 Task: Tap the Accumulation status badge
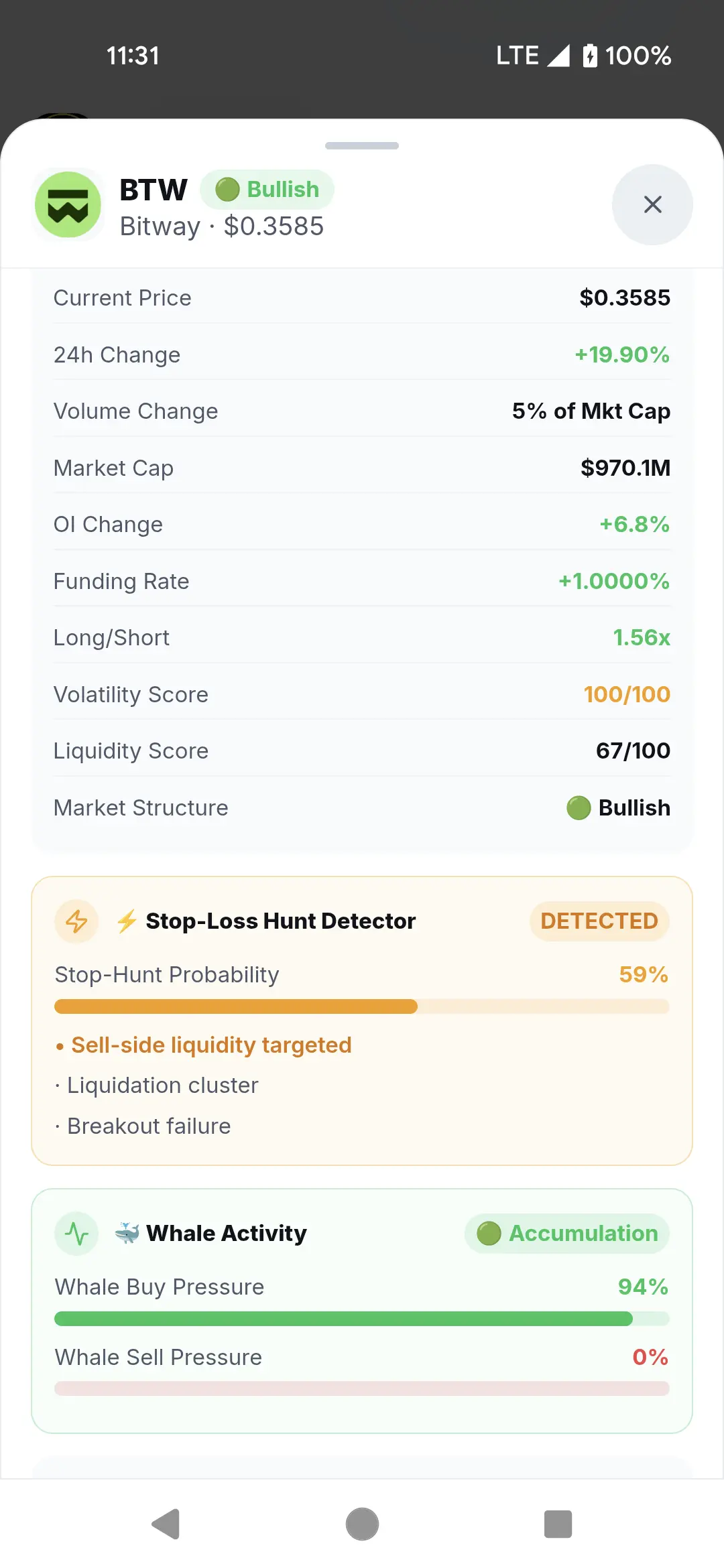pyautogui.click(x=567, y=1234)
